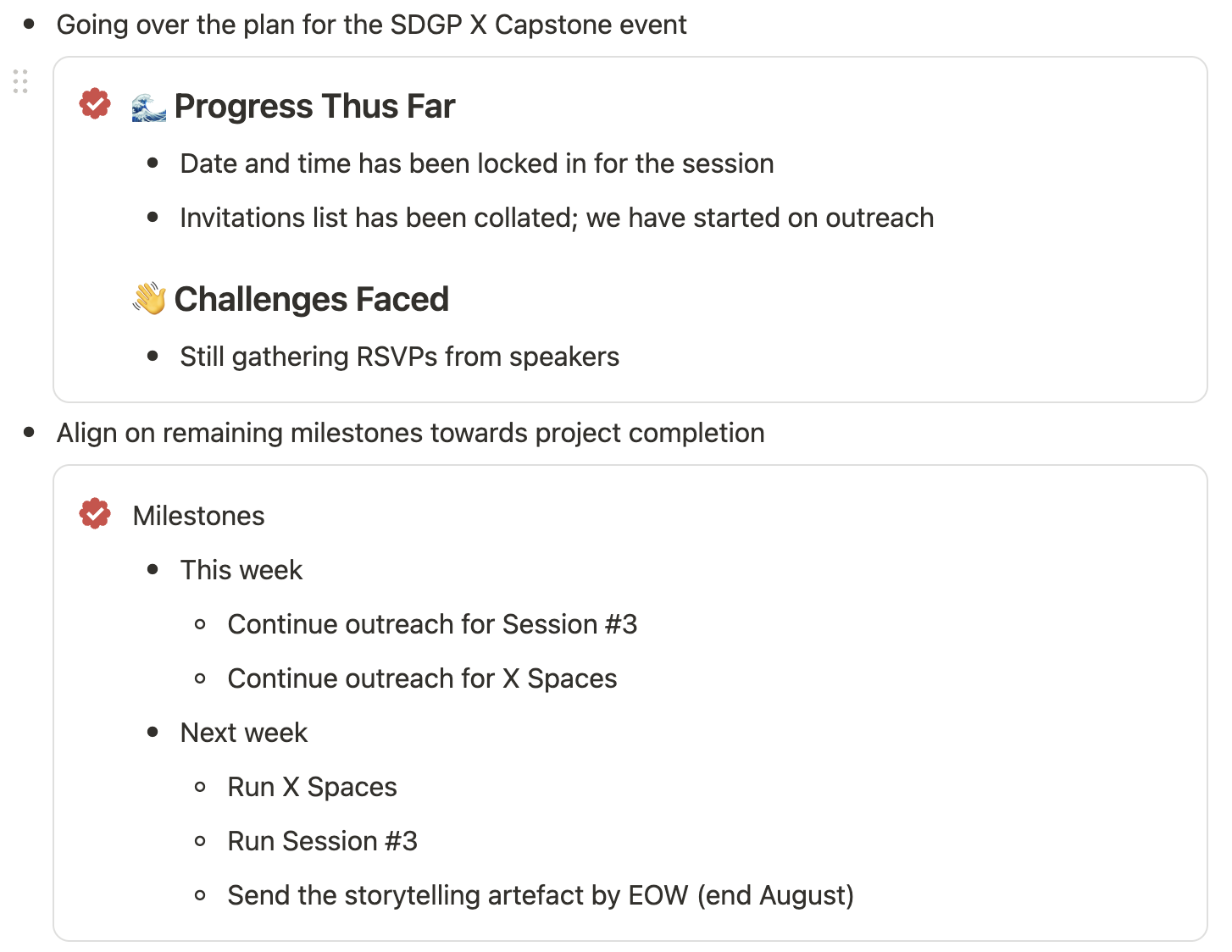The height and width of the screenshot is (952, 1232).
Task: Click the Send the storytelling artefact item
Action: [540, 895]
